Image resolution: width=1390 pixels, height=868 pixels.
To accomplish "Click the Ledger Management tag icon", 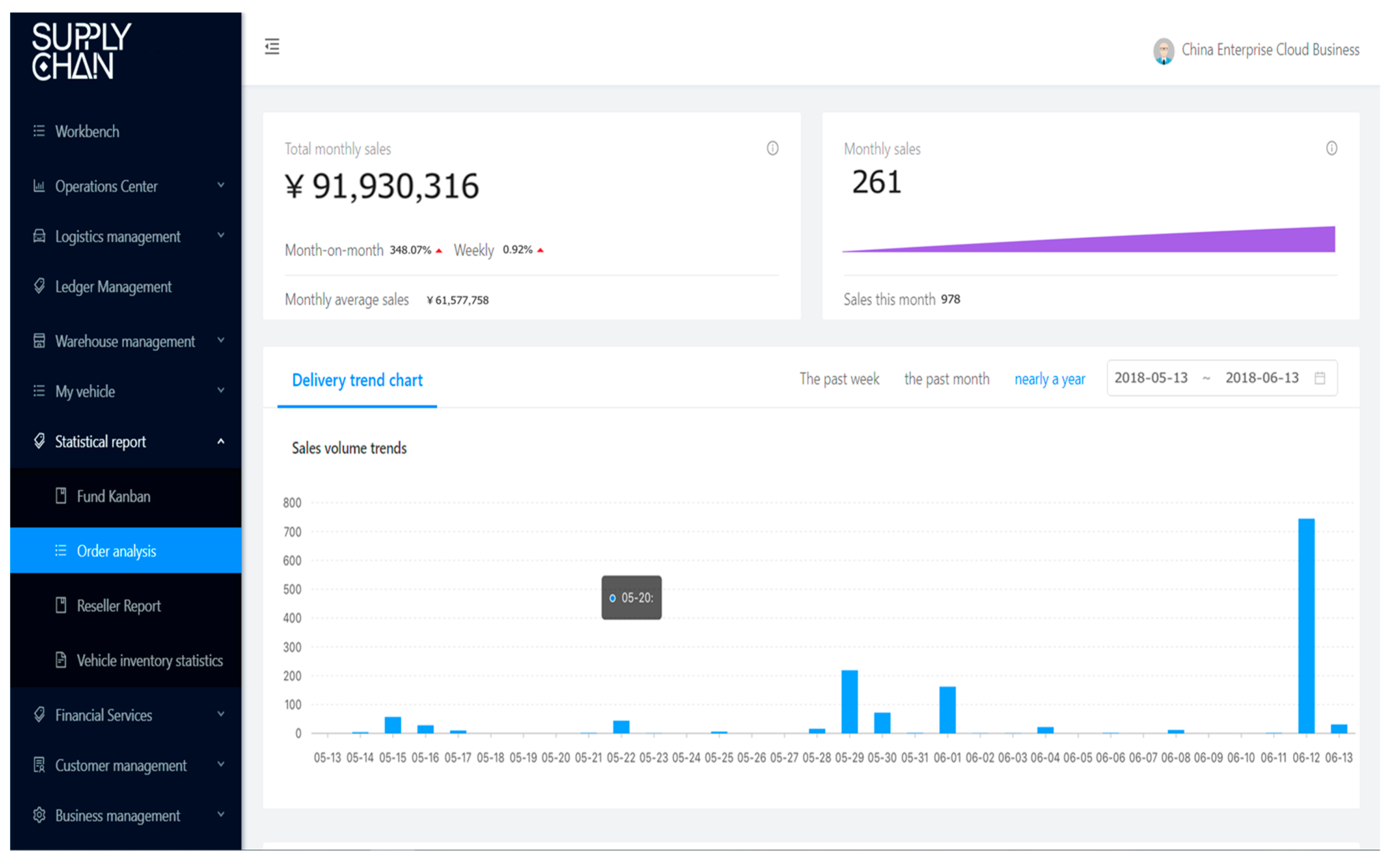I will 39,286.
